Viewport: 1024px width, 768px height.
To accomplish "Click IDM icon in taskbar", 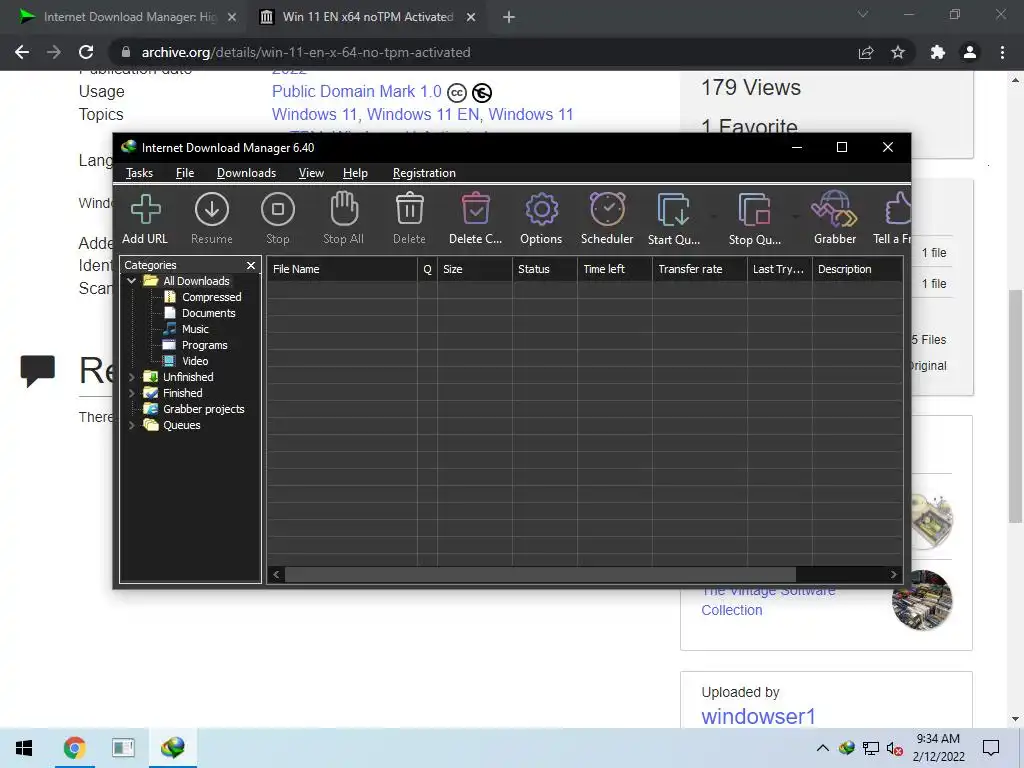I will pos(172,748).
